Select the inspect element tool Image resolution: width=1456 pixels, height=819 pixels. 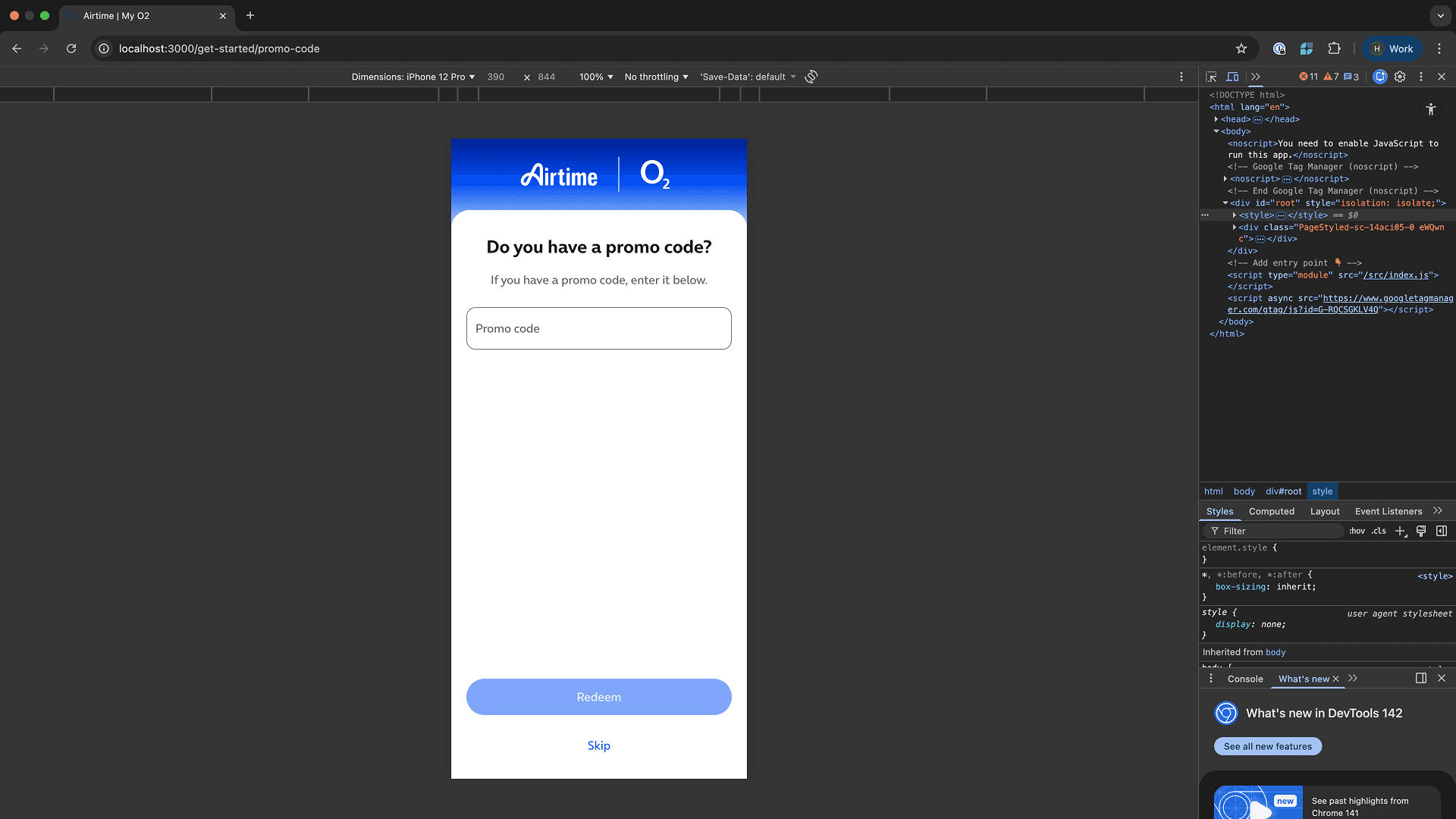(1211, 77)
